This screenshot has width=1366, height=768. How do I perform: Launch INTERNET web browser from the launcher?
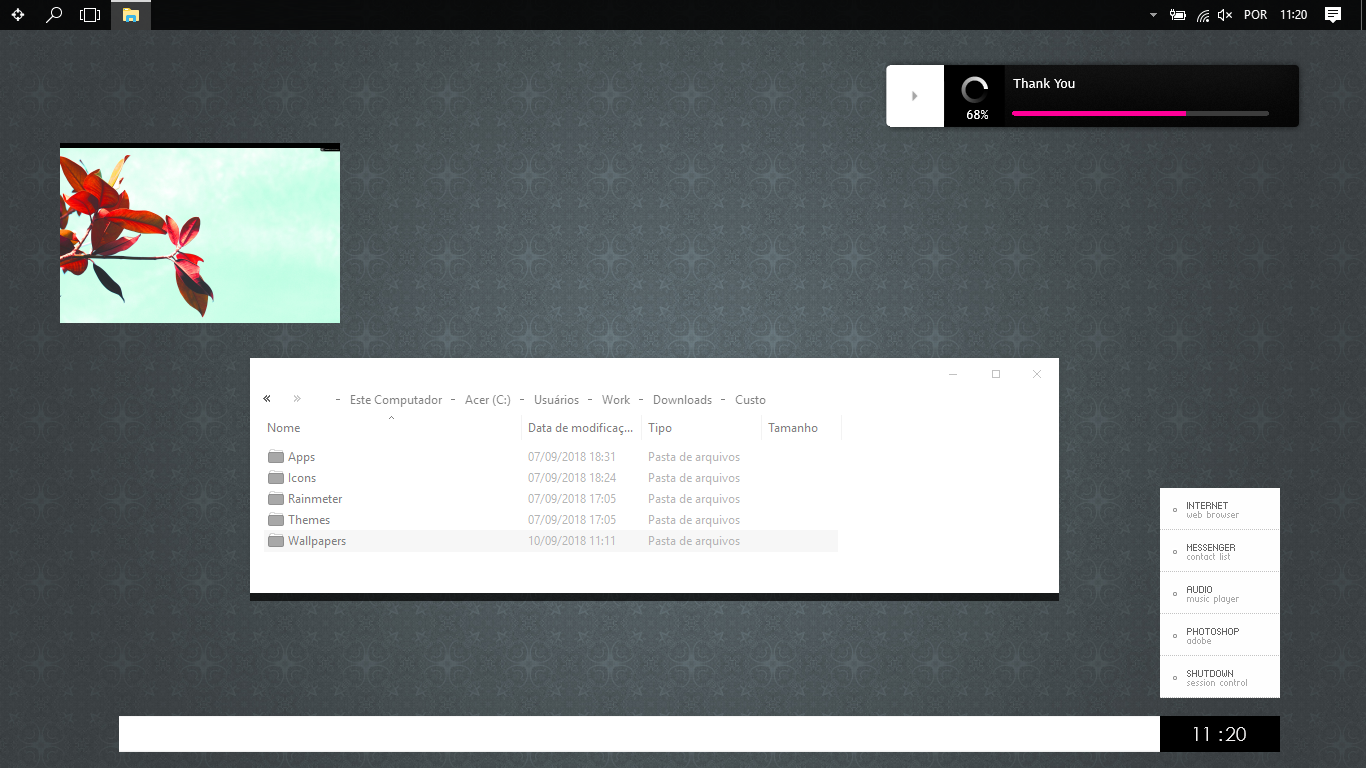(1220, 509)
